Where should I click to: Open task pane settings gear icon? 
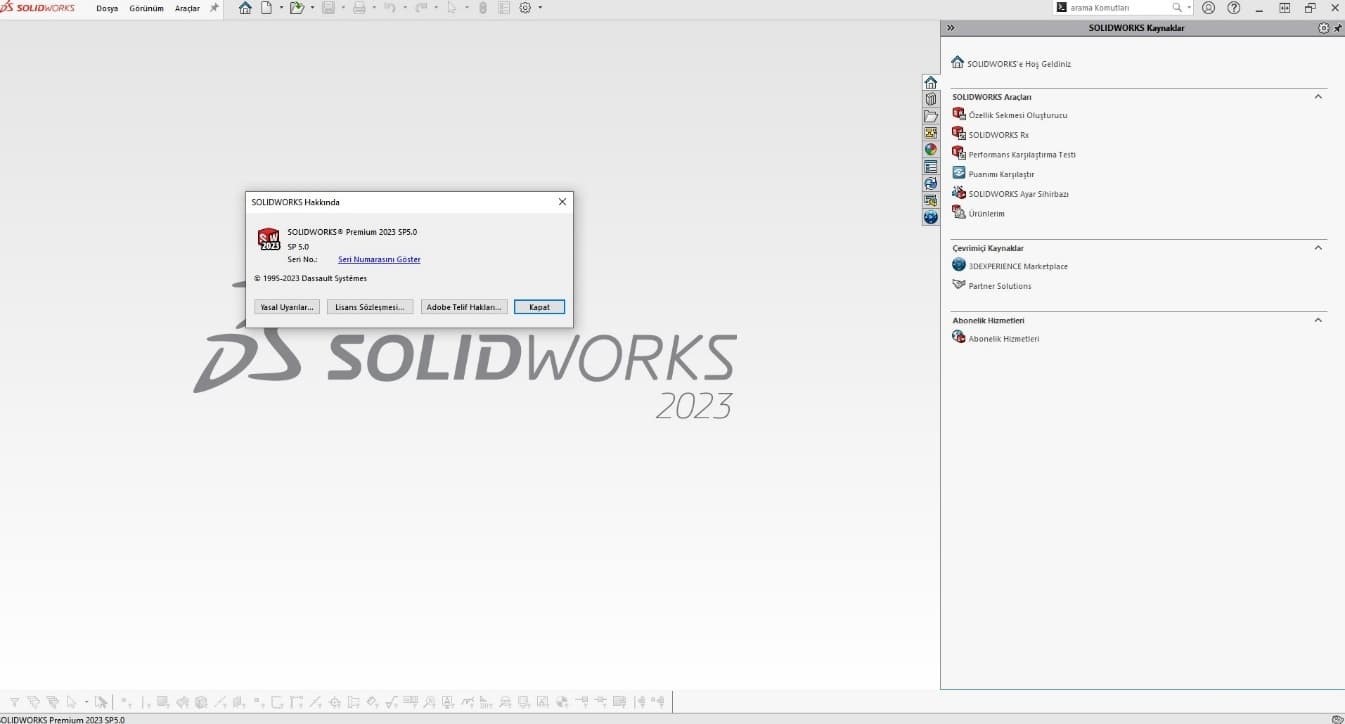[1324, 28]
